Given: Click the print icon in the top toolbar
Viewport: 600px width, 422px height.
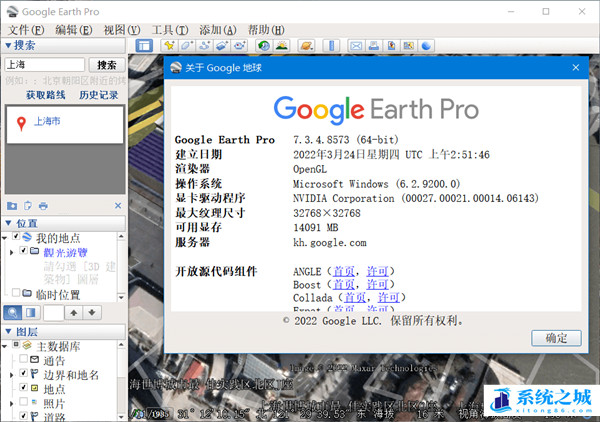Looking at the screenshot, I should pyautogui.click(x=373, y=46).
